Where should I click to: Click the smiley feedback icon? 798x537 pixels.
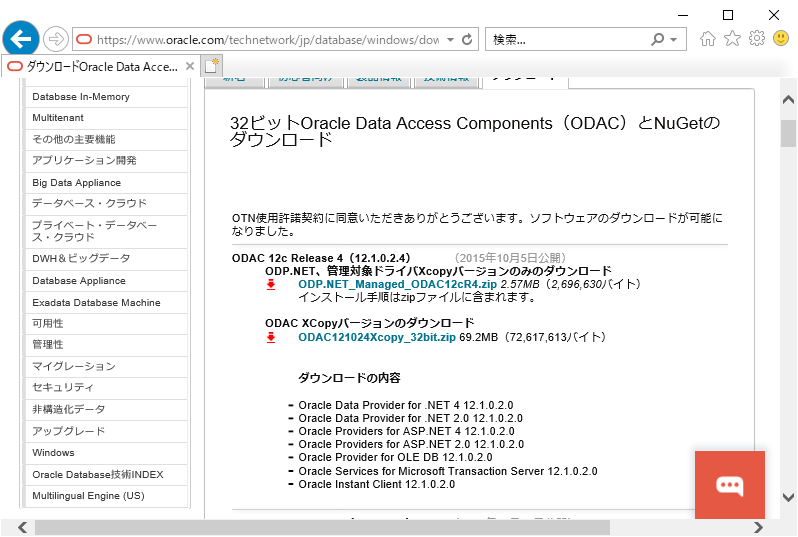click(781, 38)
